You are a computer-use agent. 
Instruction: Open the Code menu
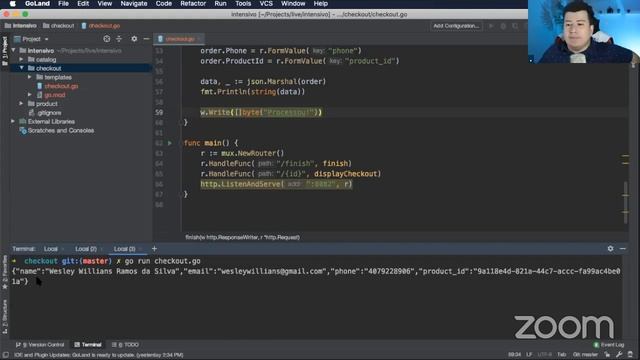tap(164, 4)
